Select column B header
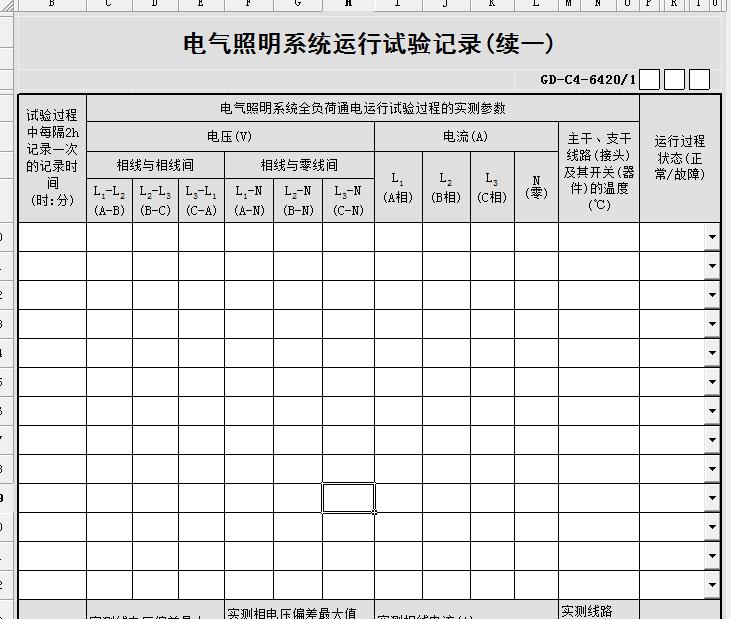Screen dimensions: 731x619 click(x=51, y=4)
